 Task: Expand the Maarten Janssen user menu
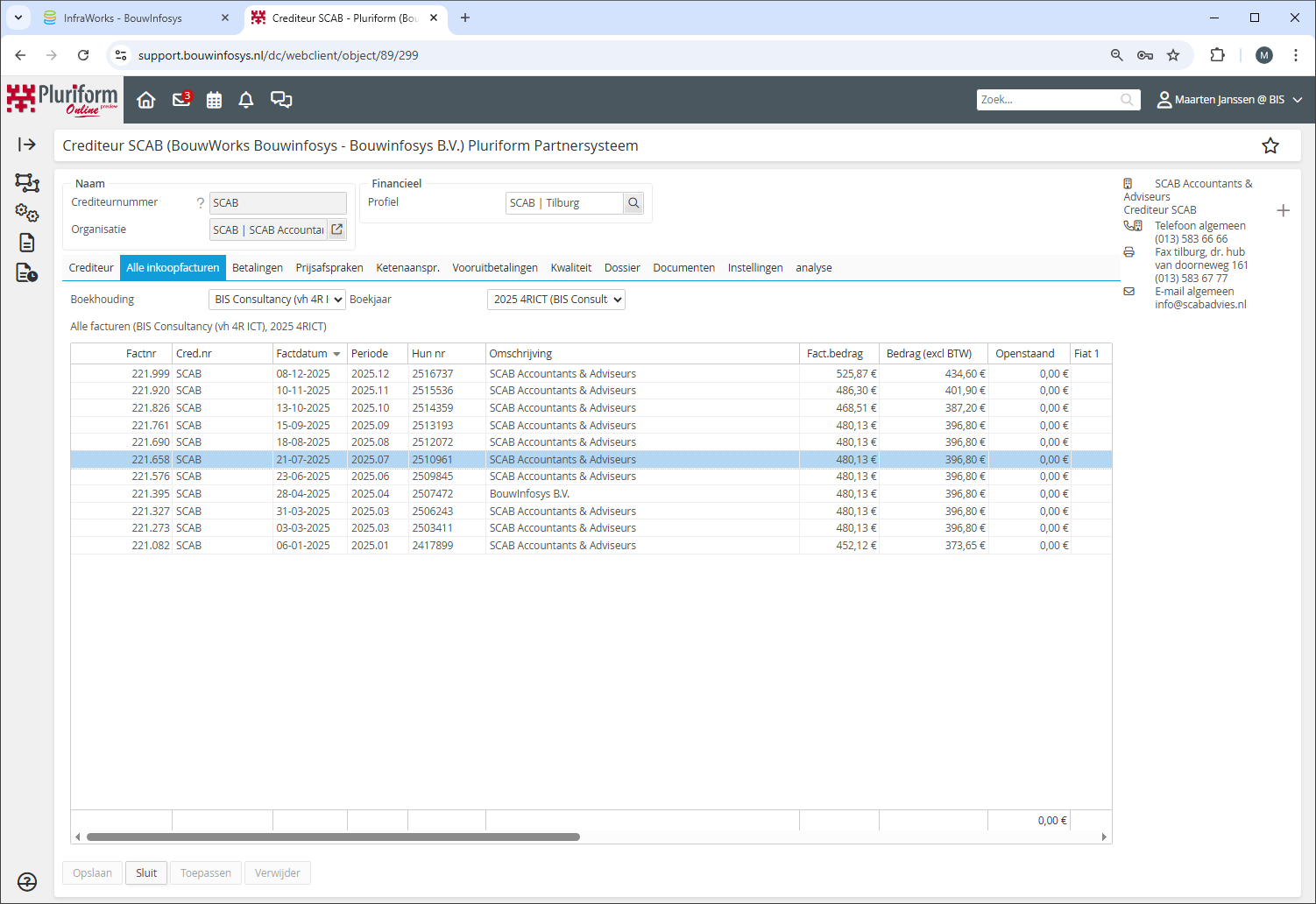coord(1230,100)
